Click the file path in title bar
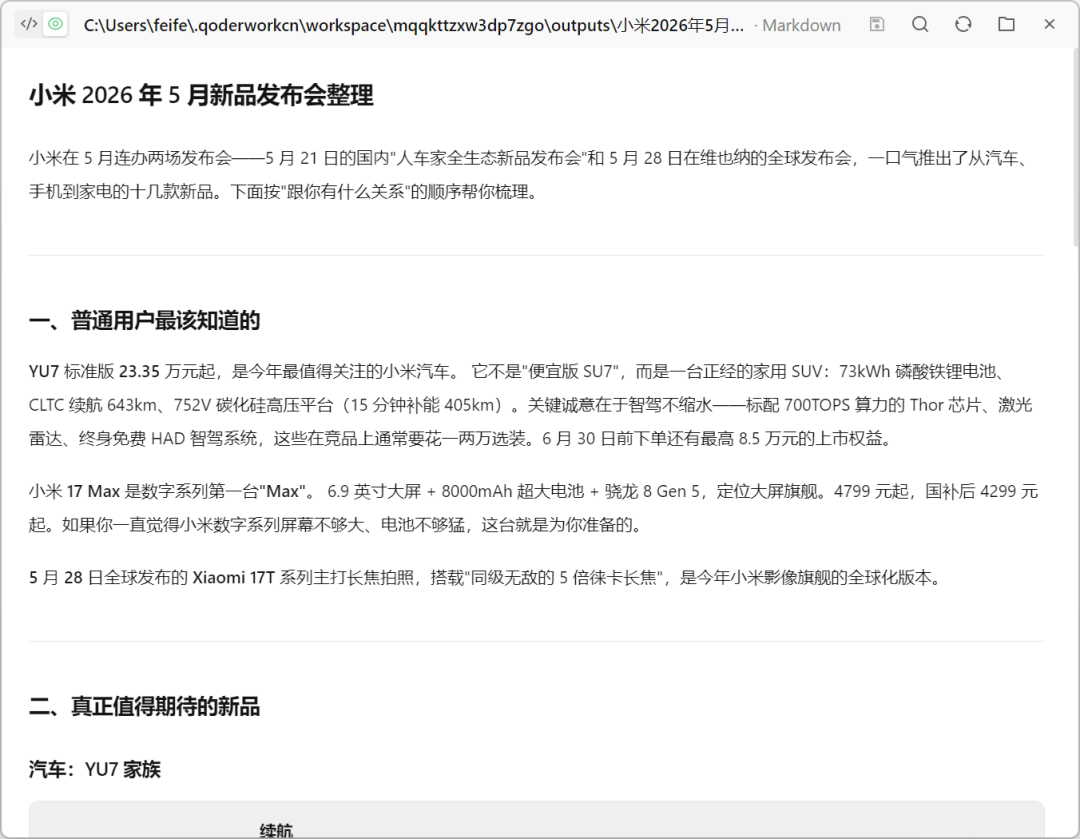 tap(413, 25)
